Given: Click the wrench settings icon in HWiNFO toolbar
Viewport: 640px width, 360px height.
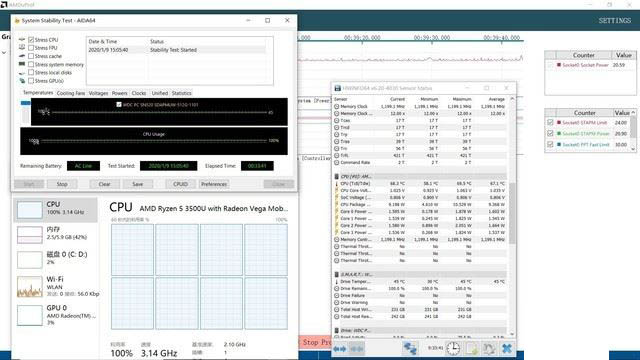Looking at the screenshot, I should pos(489,348).
